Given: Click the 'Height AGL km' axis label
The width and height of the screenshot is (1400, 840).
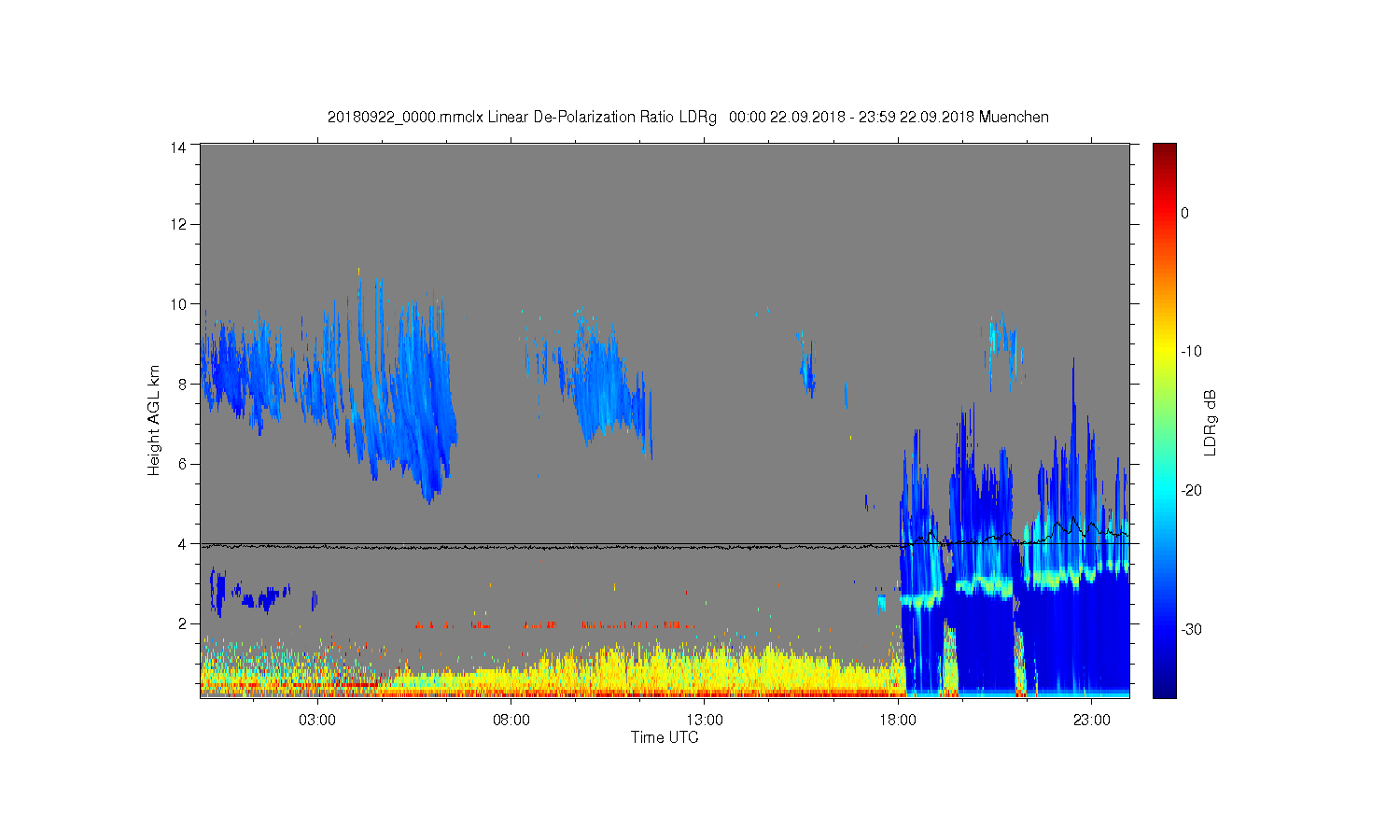Looking at the screenshot, I should [x=154, y=420].
